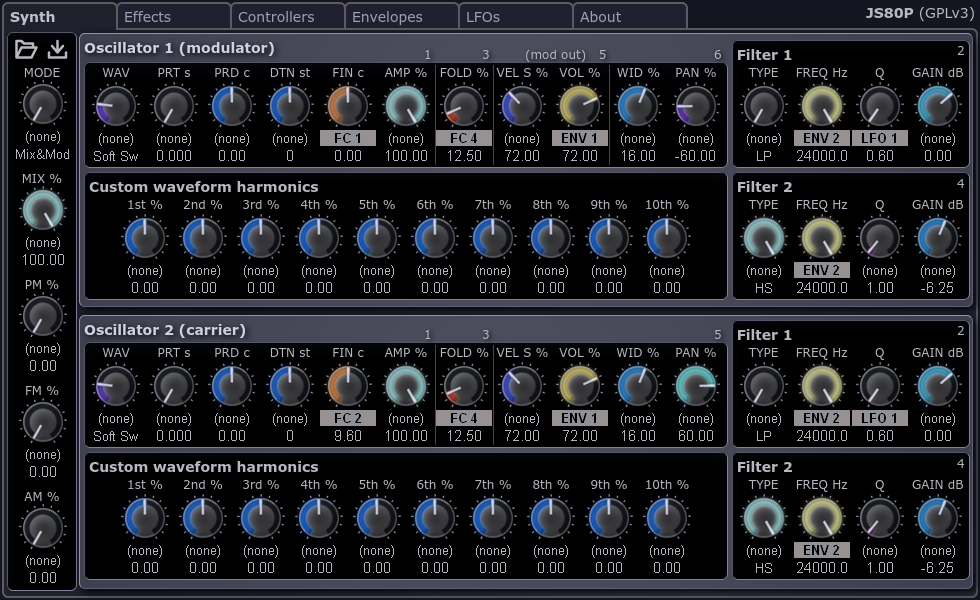Image resolution: width=980 pixels, height=600 pixels.
Task: Open ENV 2 selector in Oscillator 1 Filter 2 FREQ
Action: coord(821,270)
